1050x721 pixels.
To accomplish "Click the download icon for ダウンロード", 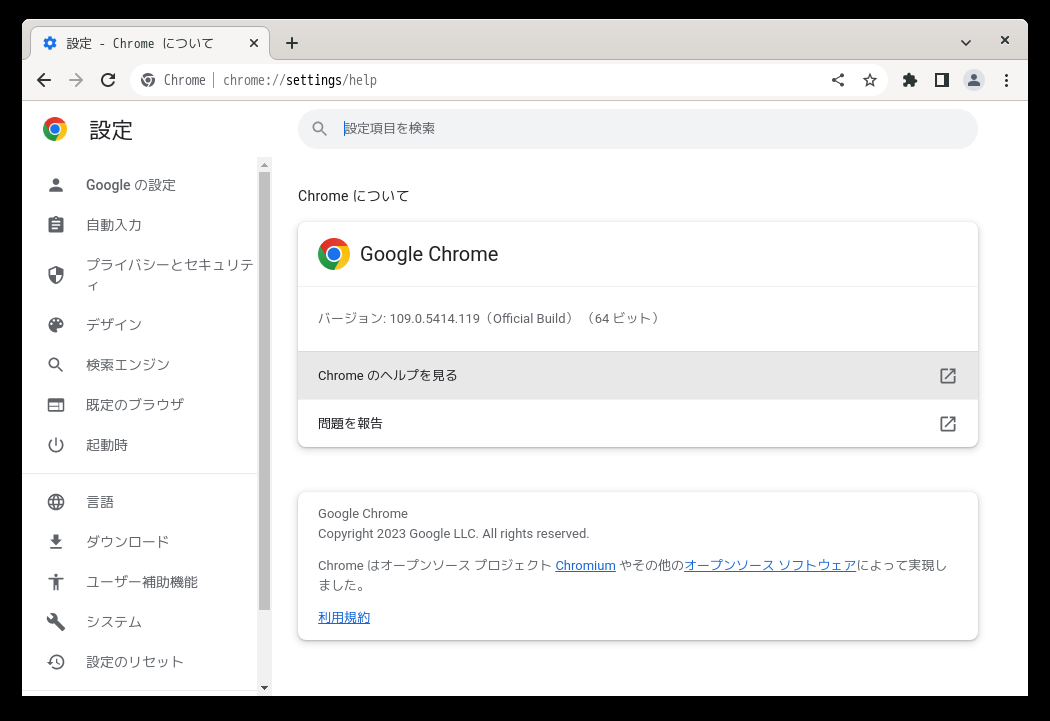I will pos(56,542).
